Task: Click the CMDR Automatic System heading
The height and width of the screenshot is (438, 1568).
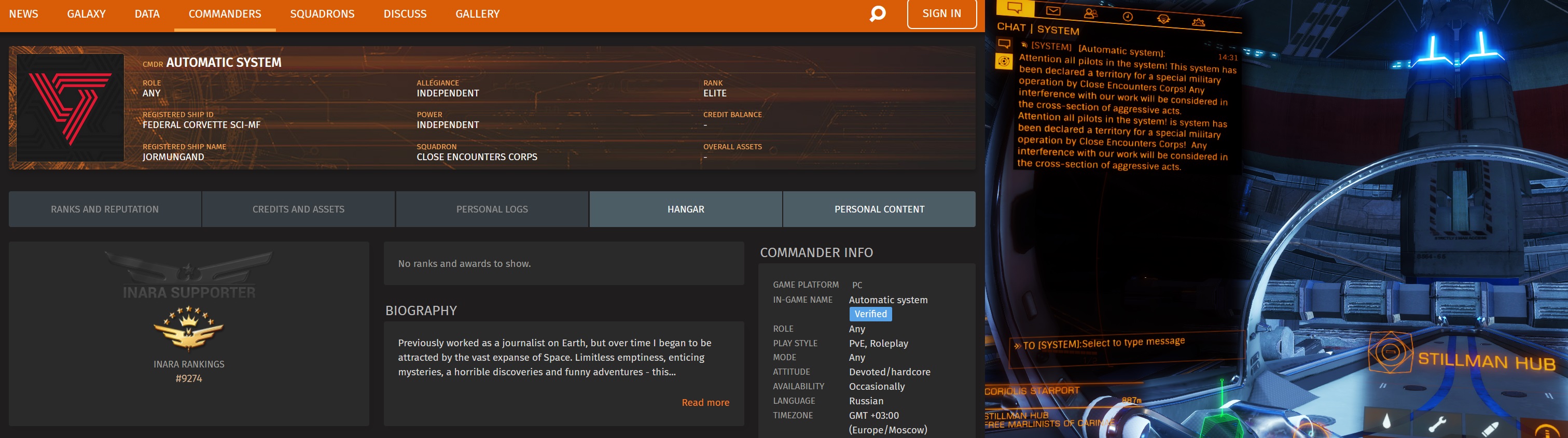Action: pyautogui.click(x=212, y=63)
